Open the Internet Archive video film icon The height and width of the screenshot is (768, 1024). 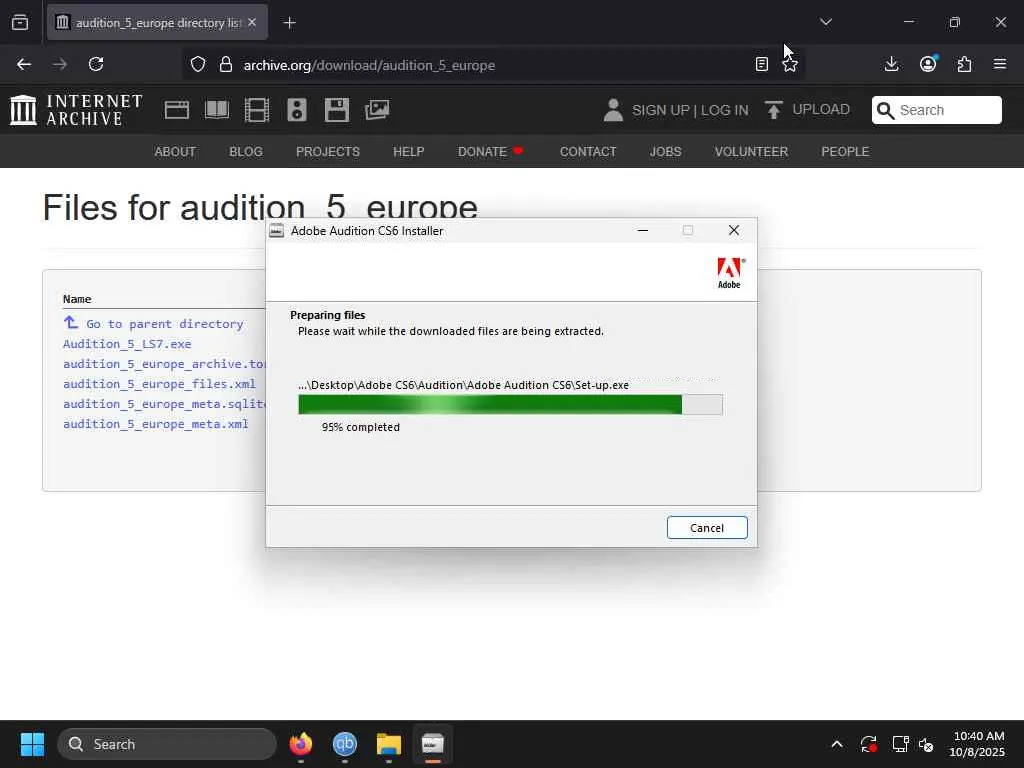click(x=257, y=110)
